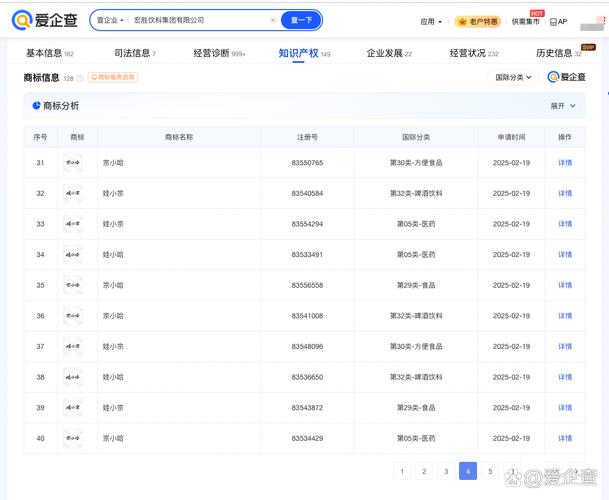Click the 注册号 column header

307,137
